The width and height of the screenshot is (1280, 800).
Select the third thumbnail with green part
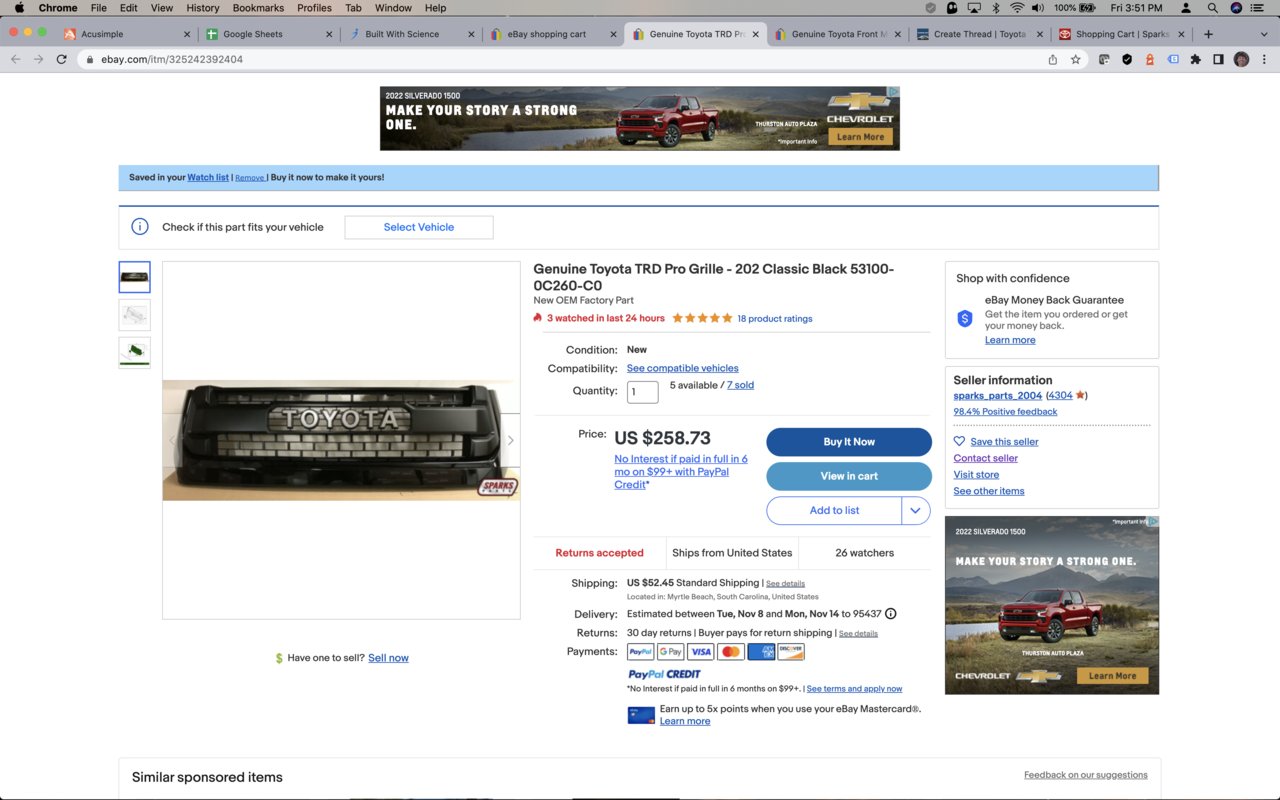(134, 352)
